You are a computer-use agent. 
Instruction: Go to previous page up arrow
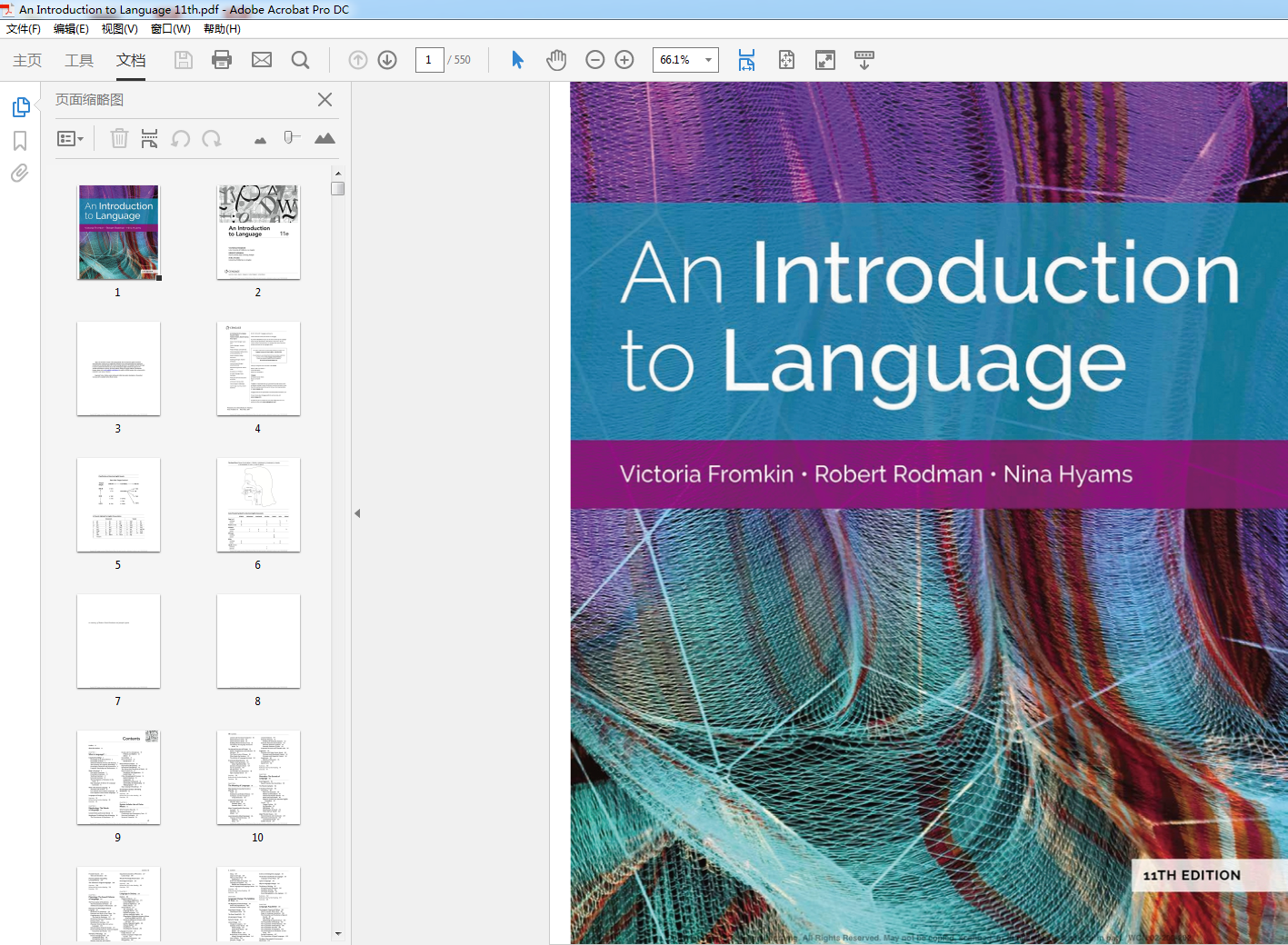coord(358,60)
